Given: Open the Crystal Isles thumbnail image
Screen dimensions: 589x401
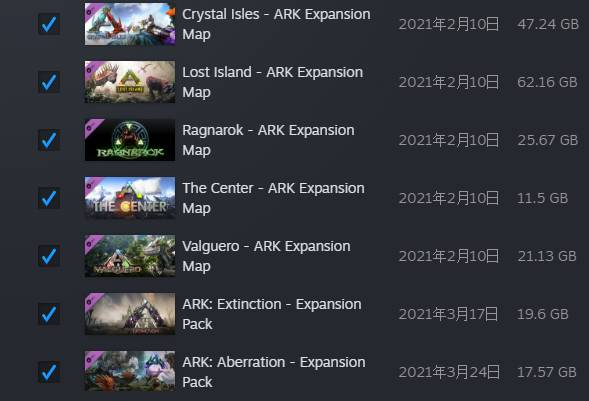Looking at the screenshot, I should click(130, 24).
